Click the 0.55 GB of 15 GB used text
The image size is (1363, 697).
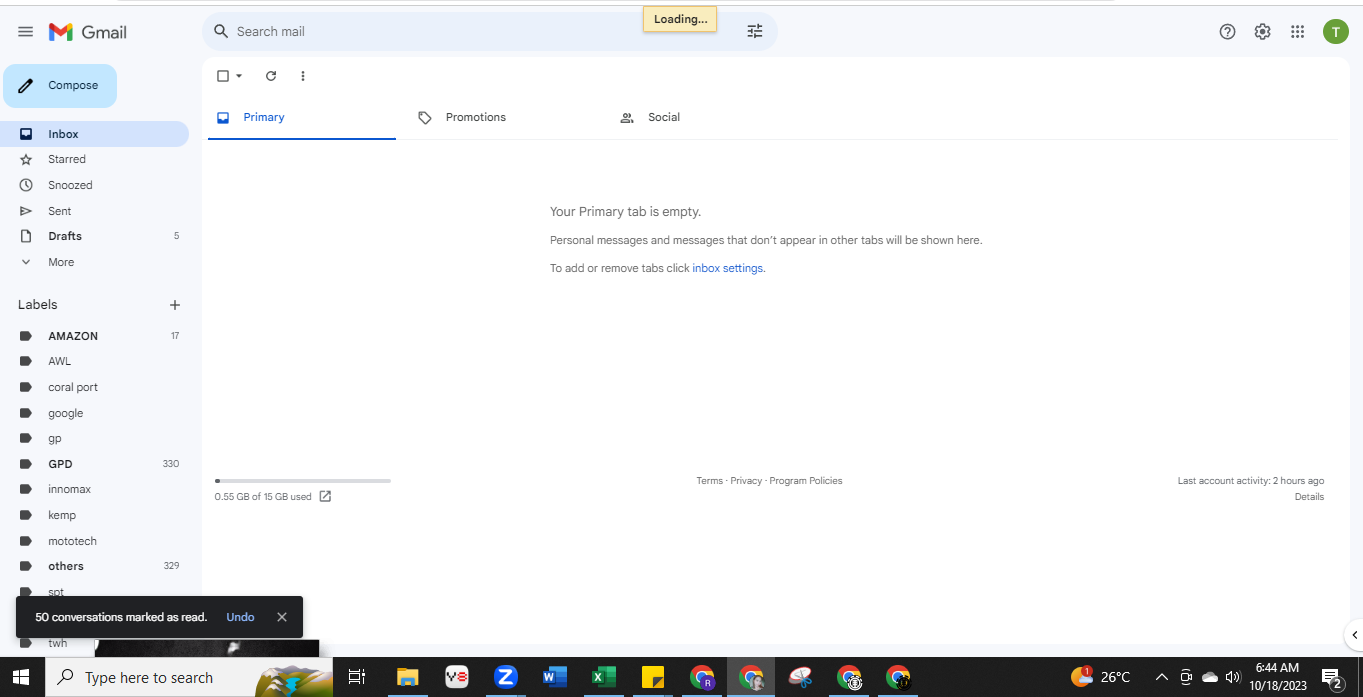(263, 497)
